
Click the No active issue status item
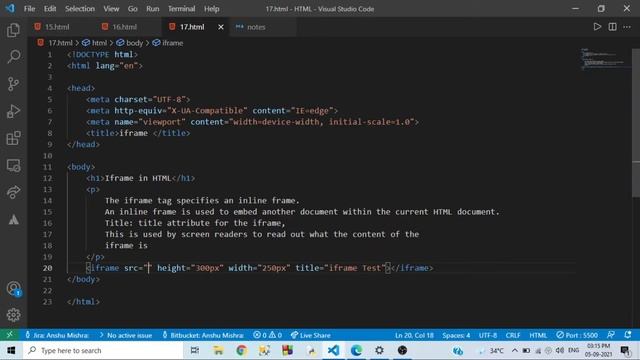(x=126, y=335)
